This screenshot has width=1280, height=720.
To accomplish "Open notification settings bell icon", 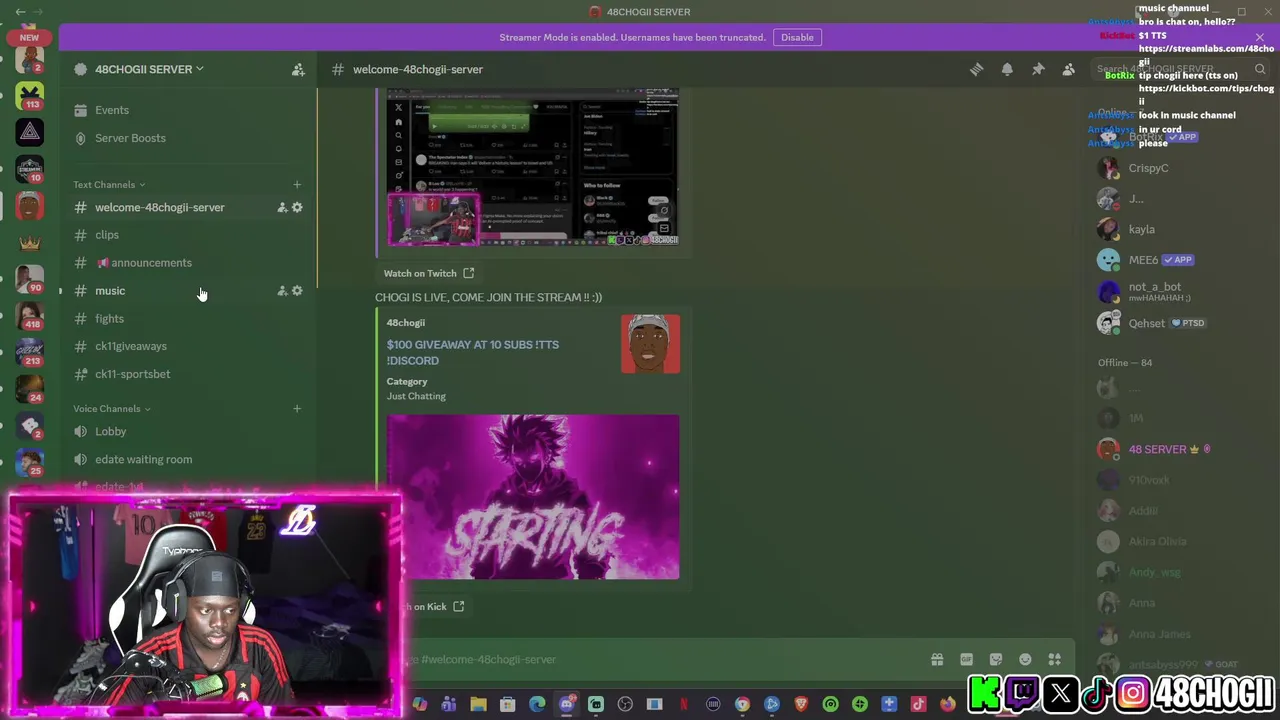I will [1007, 69].
